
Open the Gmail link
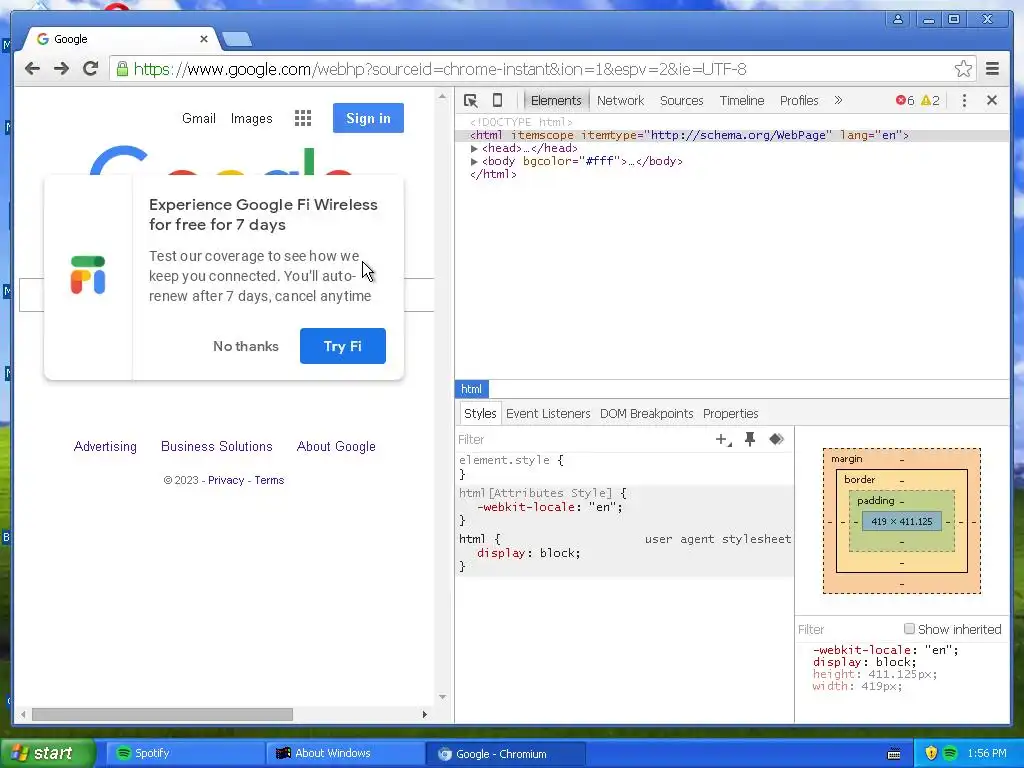(x=199, y=118)
